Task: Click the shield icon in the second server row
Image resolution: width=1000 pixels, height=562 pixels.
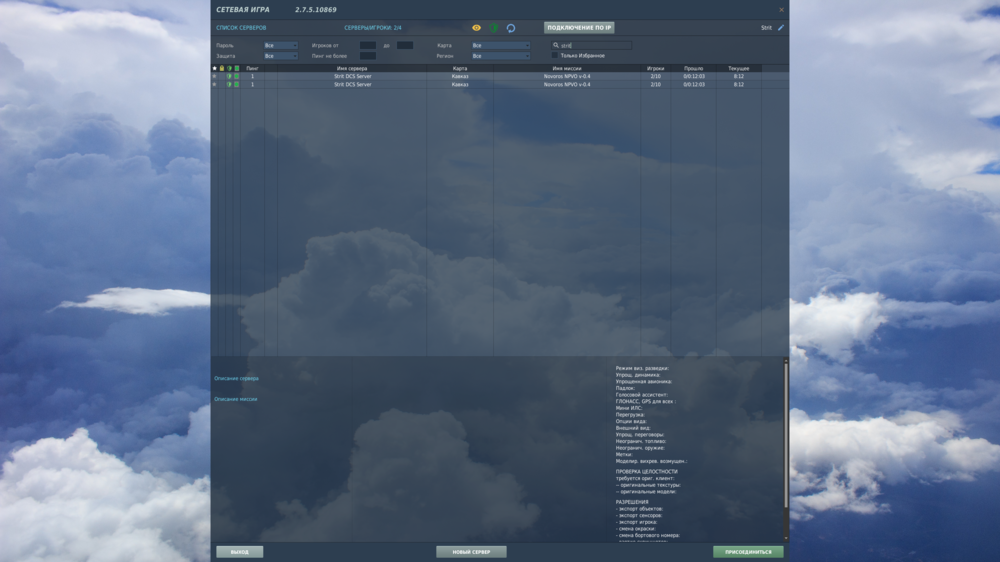Action: tap(230, 84)
